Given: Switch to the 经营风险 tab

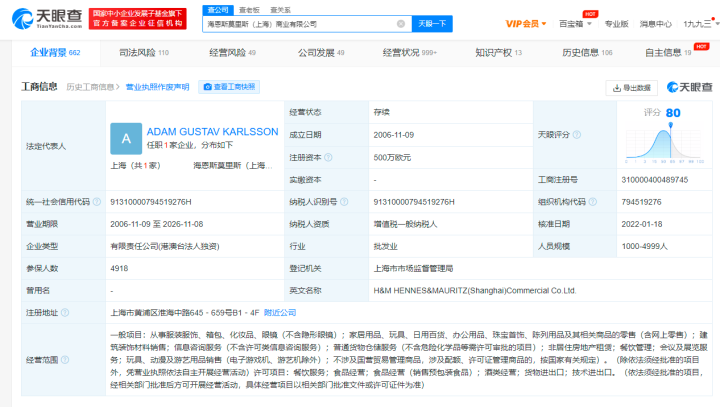Looking at the screenshot, I should pos(232,53).
